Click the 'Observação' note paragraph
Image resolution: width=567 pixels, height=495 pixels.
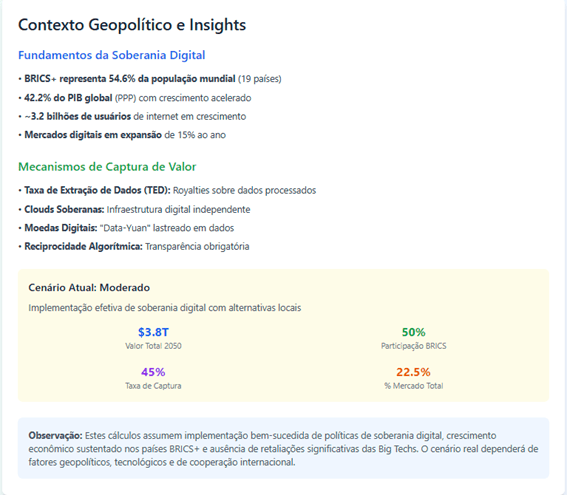click(x=283, y=449)
